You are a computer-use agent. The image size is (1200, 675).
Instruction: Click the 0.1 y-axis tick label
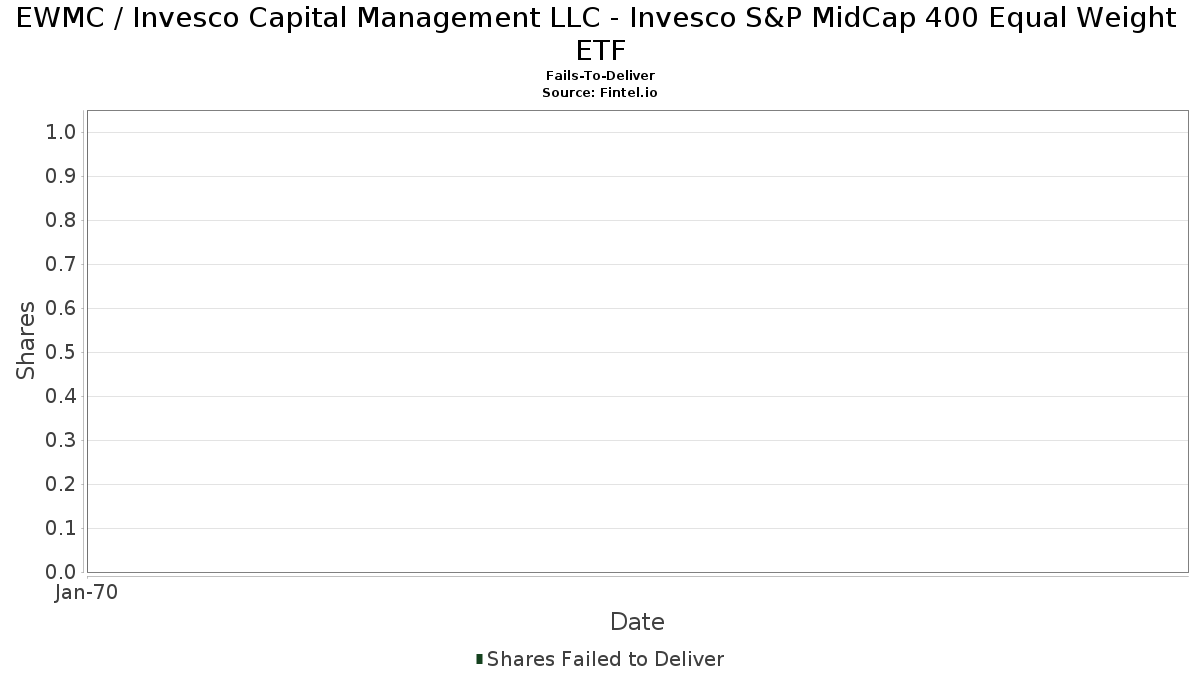[61, 528]
